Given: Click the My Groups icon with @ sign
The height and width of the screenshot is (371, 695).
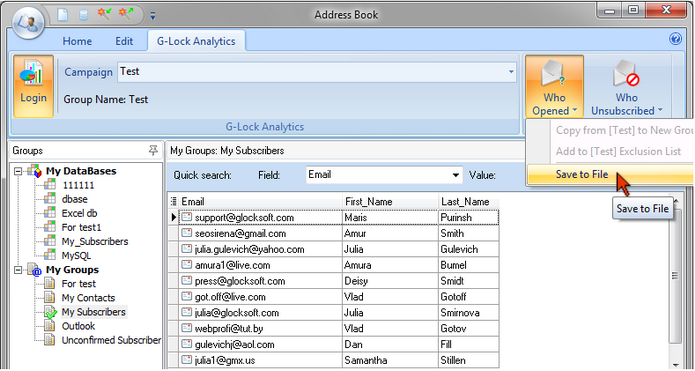Looking at the screenshot, I should click(35, 269).
